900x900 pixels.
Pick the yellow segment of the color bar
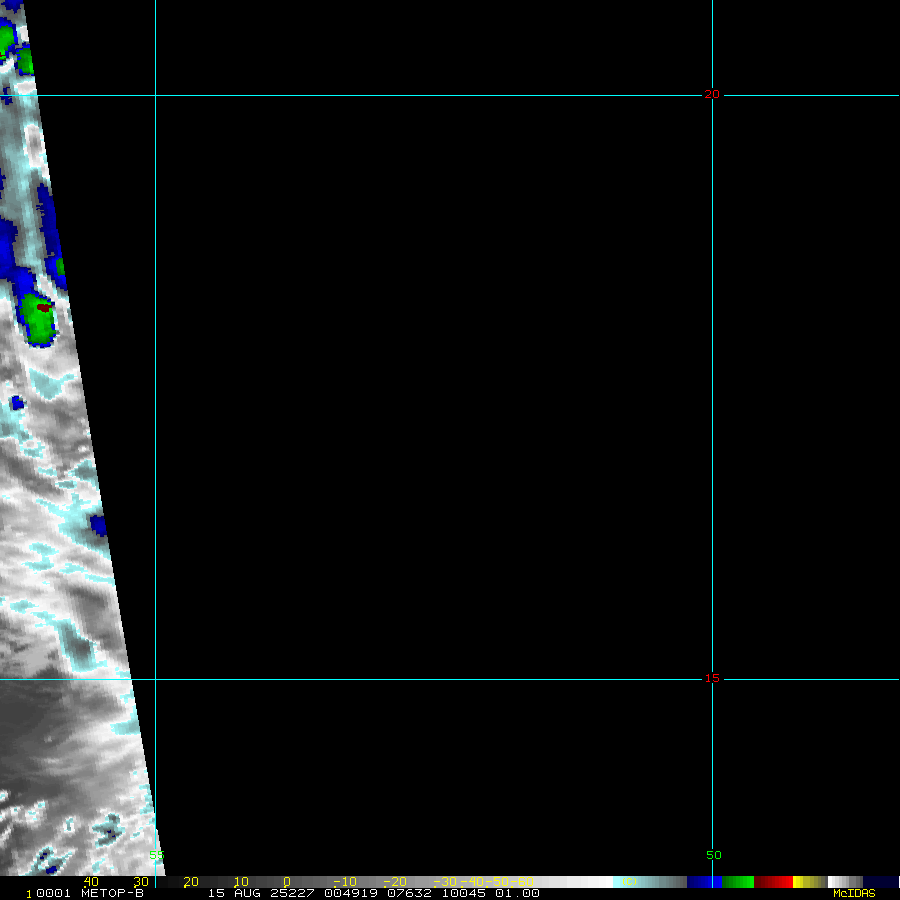pyautogui.click(x=810, y=882)
